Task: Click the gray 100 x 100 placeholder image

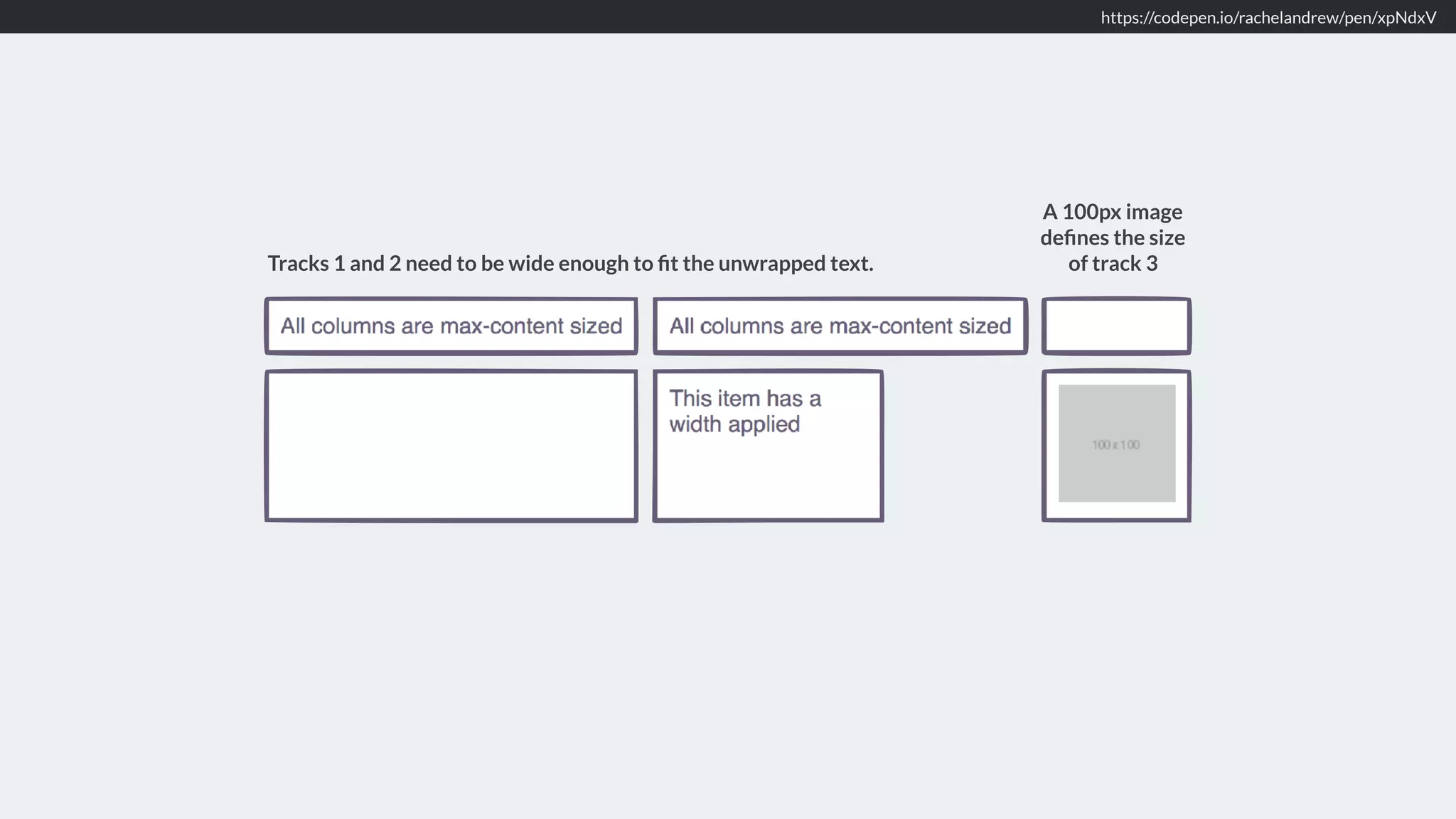Action: 1116,444
